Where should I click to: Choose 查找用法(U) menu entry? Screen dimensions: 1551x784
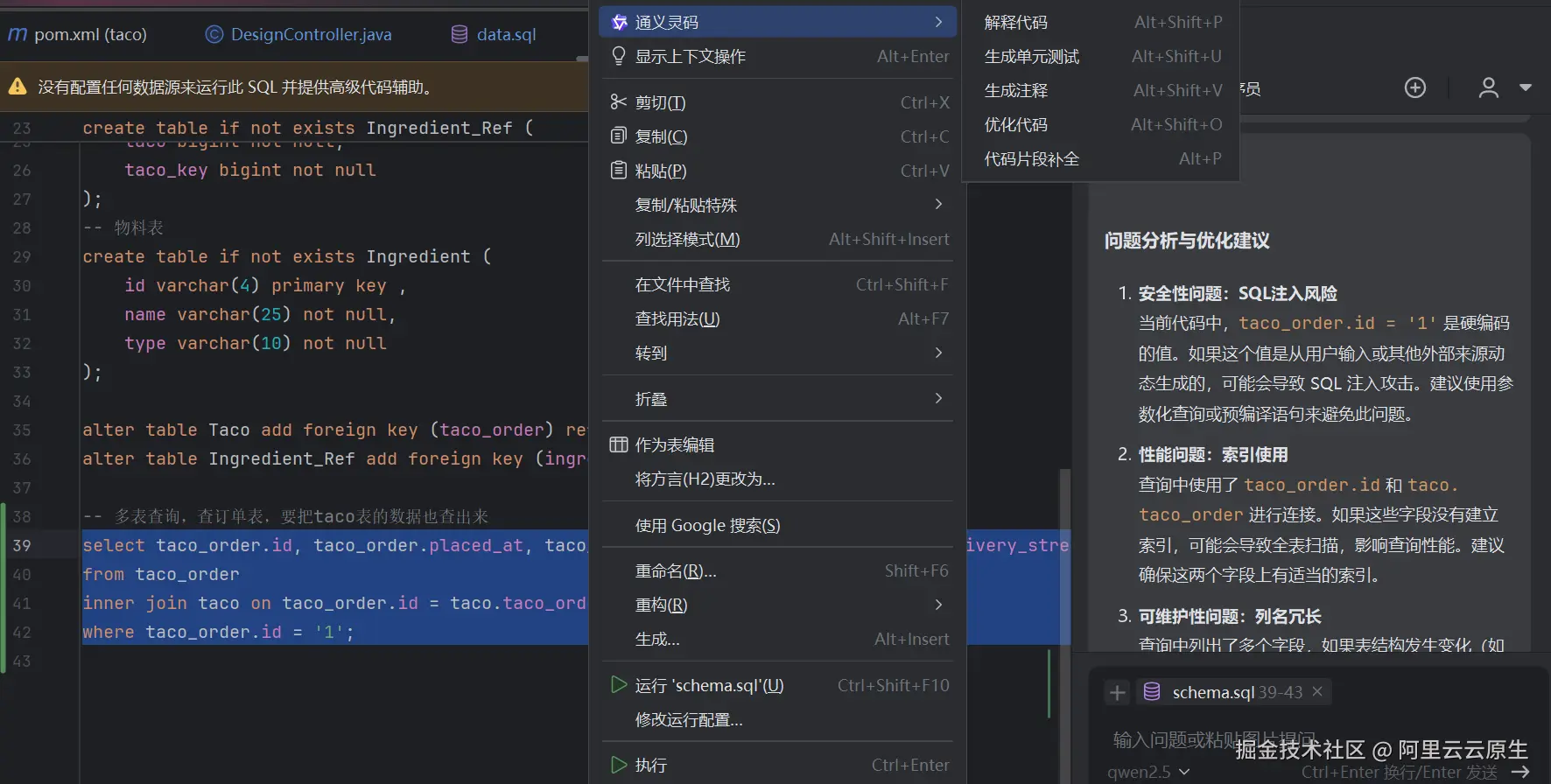click(778, 318)
